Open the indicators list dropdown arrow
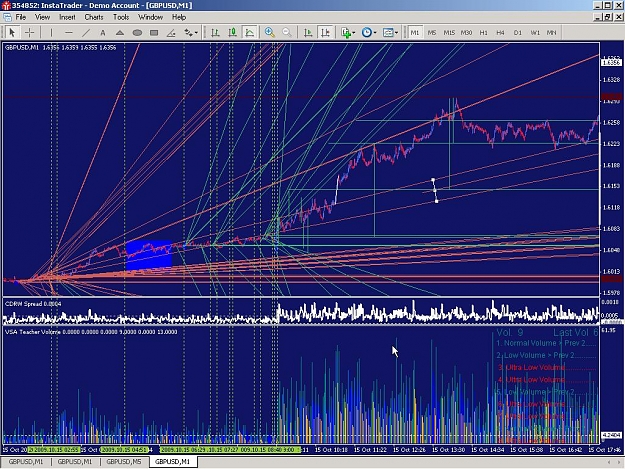This screenshot has width=625, height=469. point(354,33)
